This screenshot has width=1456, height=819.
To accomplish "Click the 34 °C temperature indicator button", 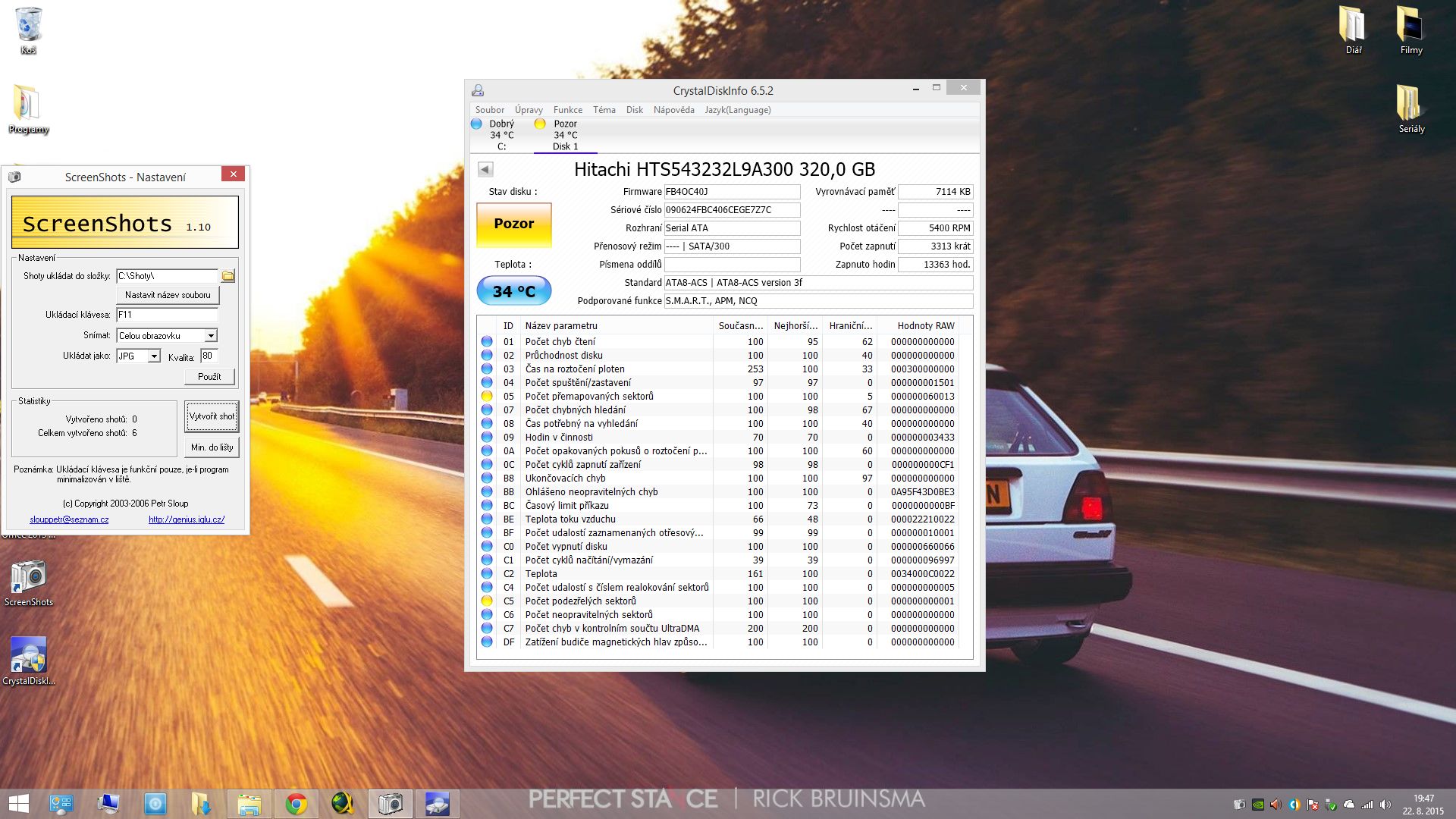I will tap(513, 290).
